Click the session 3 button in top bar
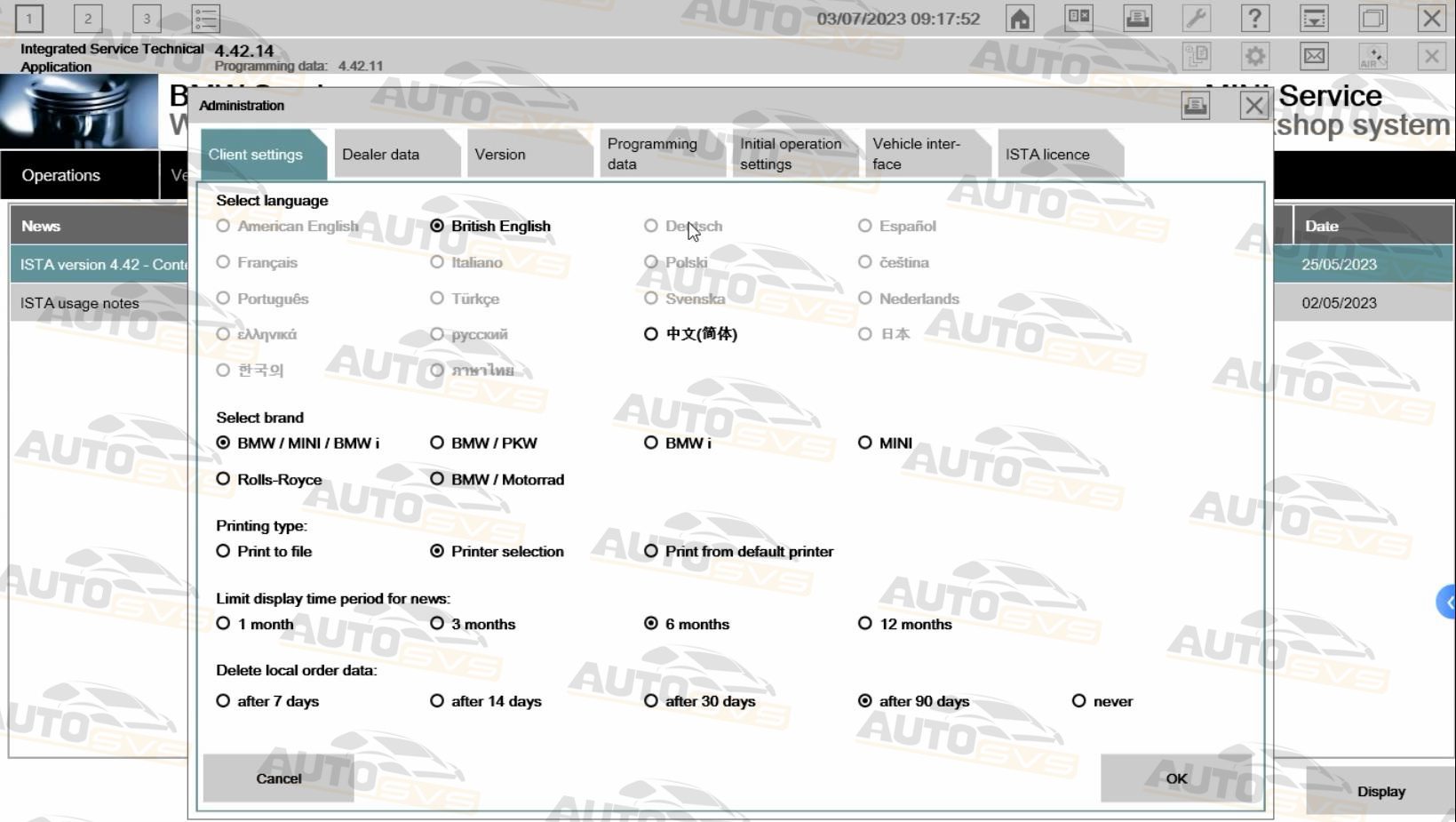 pos(147,18)
